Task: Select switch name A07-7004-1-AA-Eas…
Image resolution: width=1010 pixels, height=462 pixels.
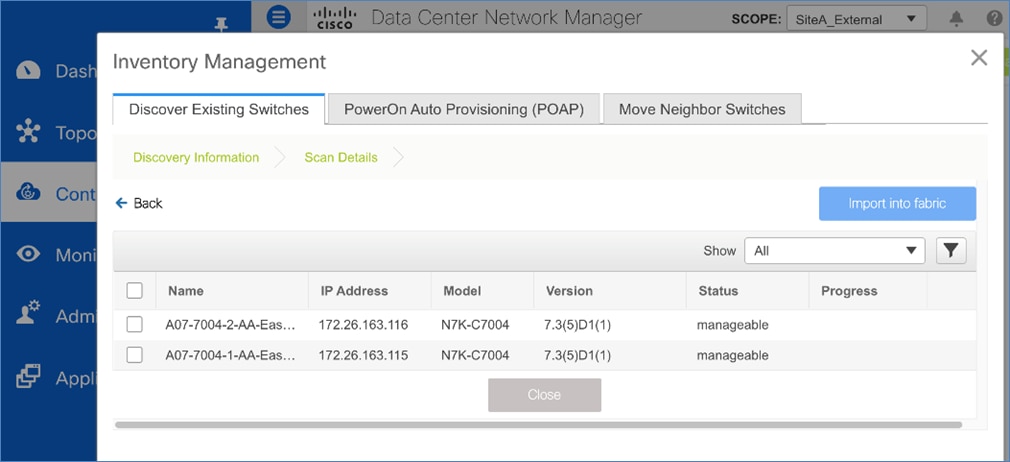Action: (231, 355)
